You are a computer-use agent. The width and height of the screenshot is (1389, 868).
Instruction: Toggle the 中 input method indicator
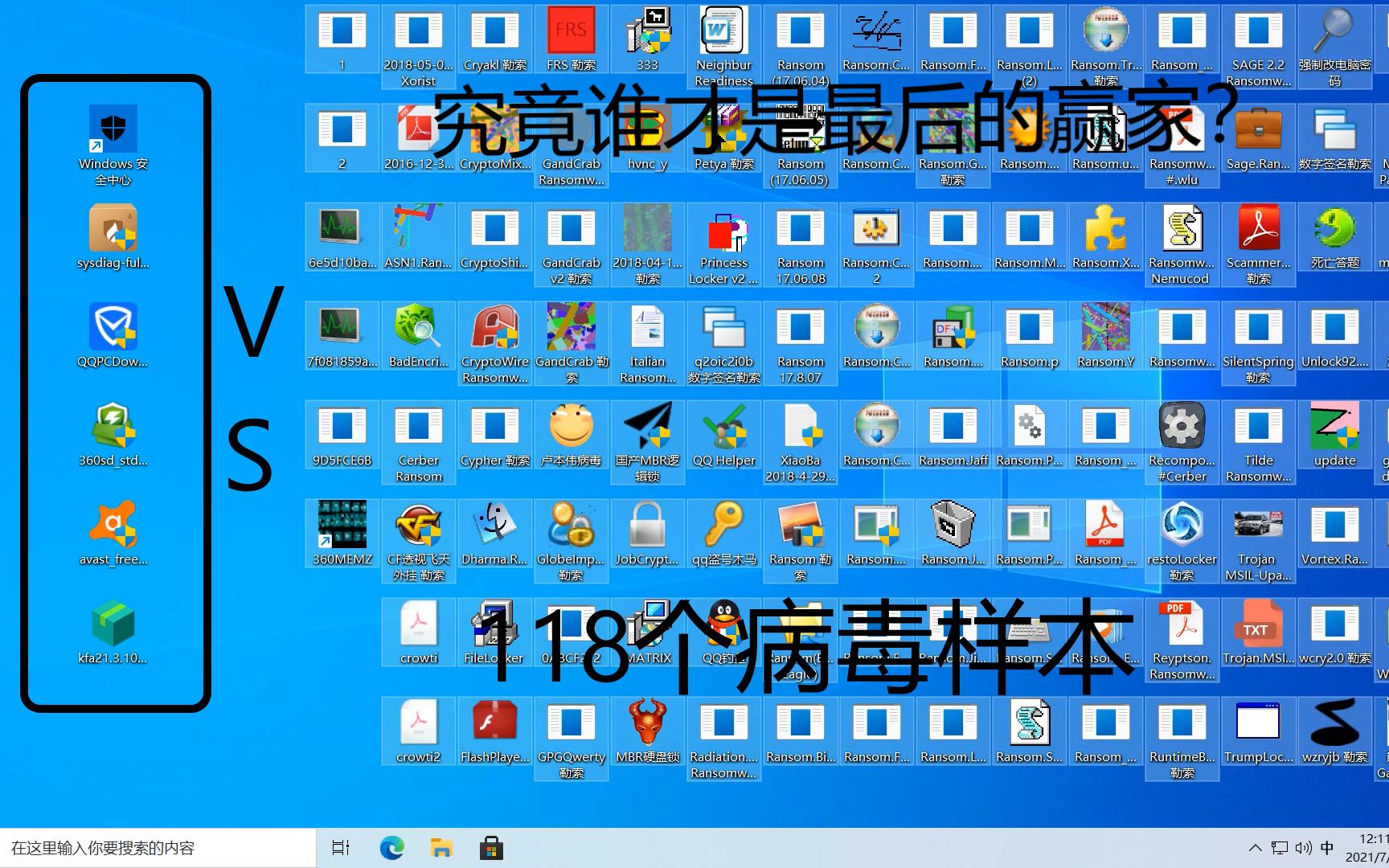click(1327, 848)
